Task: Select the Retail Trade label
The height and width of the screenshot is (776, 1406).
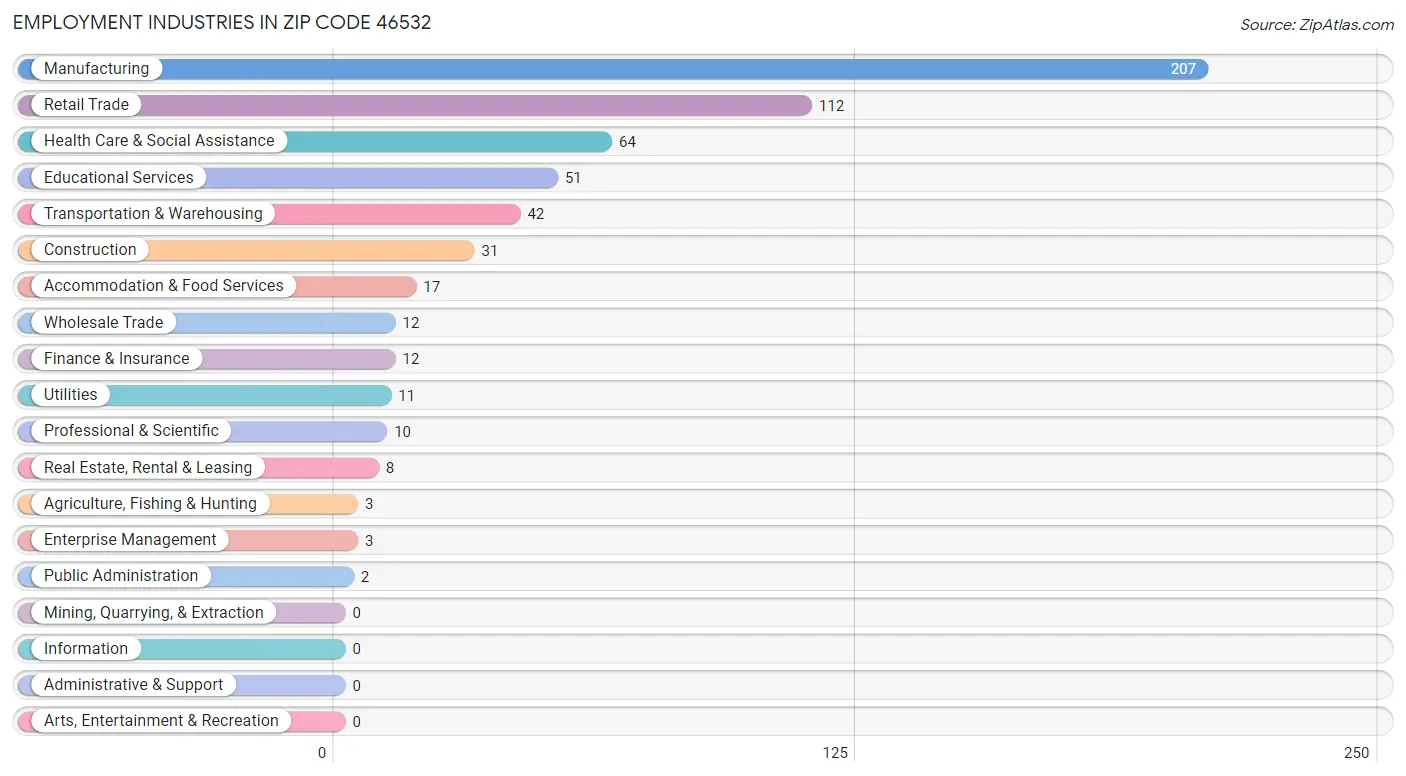Action: [x=86, y=104]
